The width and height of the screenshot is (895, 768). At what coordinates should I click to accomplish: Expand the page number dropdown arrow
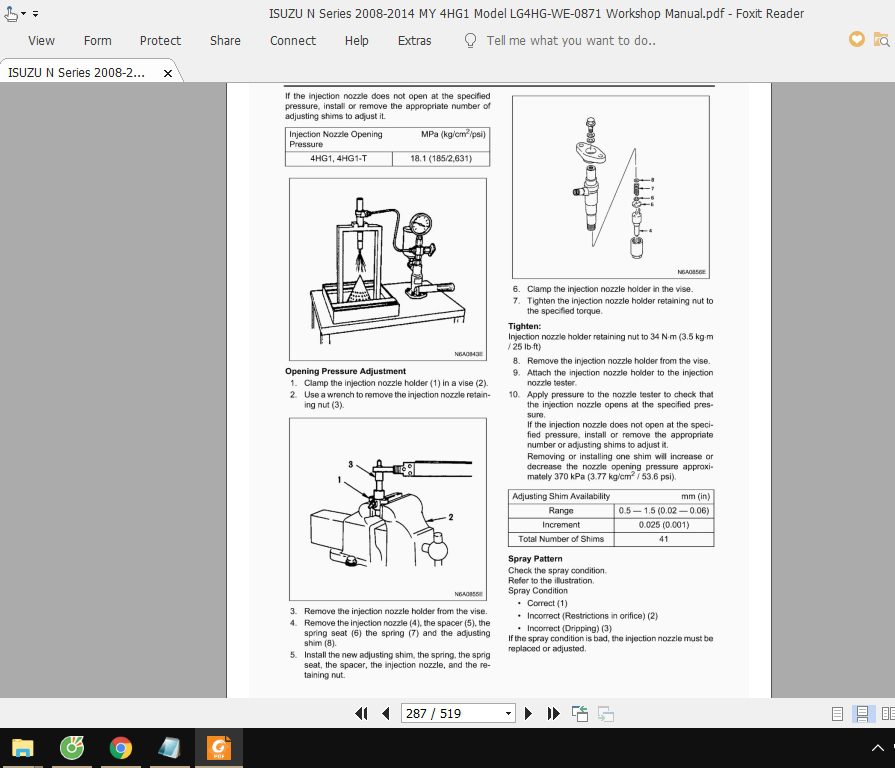pyautogui.click(x=508, y=713)
